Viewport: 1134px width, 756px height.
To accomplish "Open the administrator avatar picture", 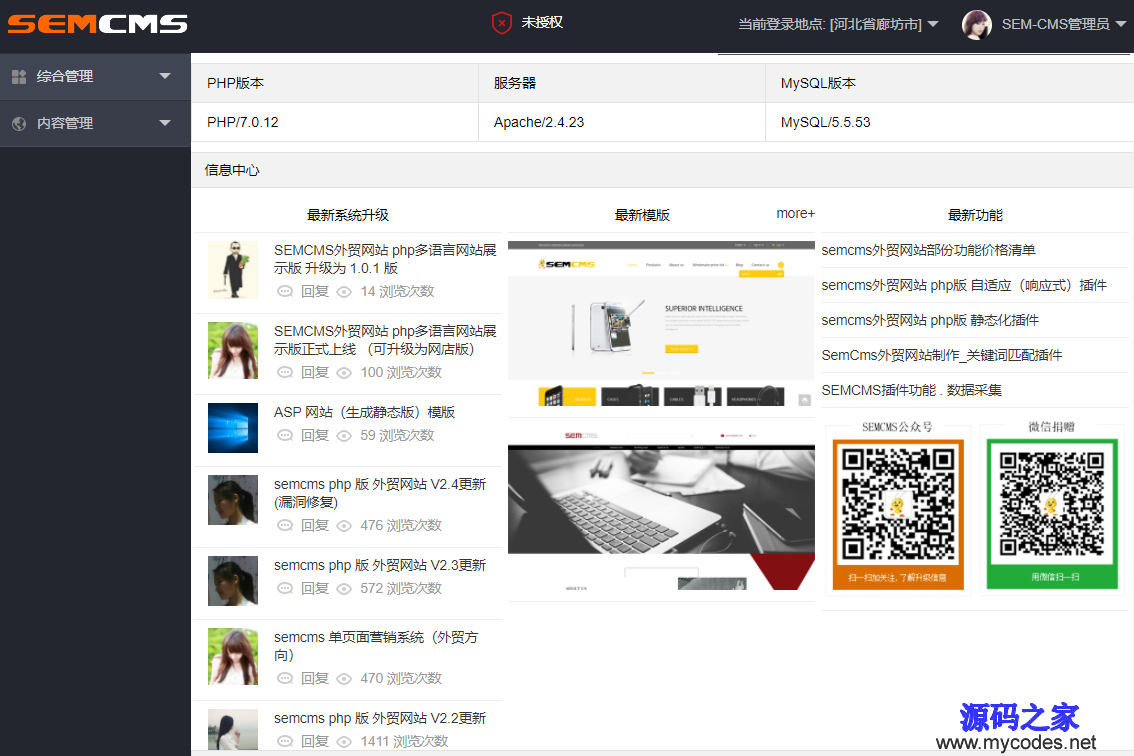I will [x=976, y=25].
